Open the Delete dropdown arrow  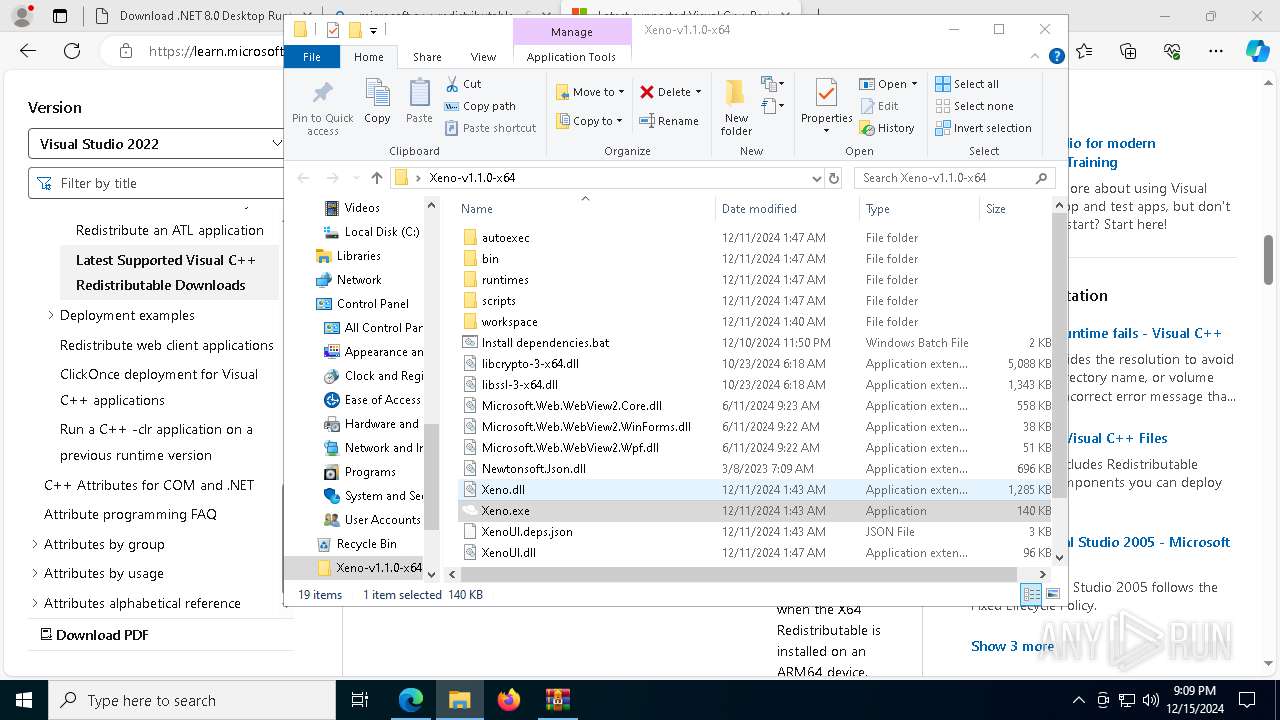tap(698, 92)
